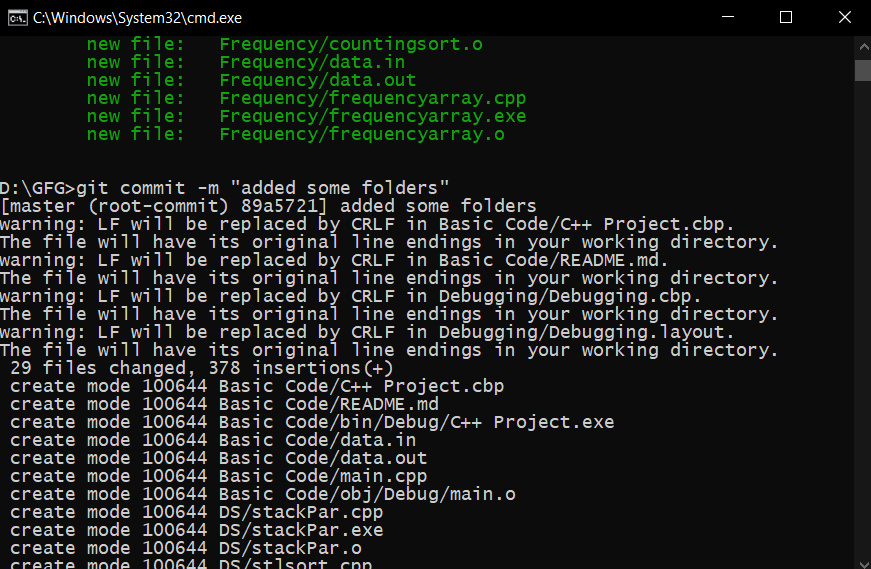Click the window title C:\Windows\System32\cmd.exe
The width and height of the screenshot is (871, 569).
point(137,18)
